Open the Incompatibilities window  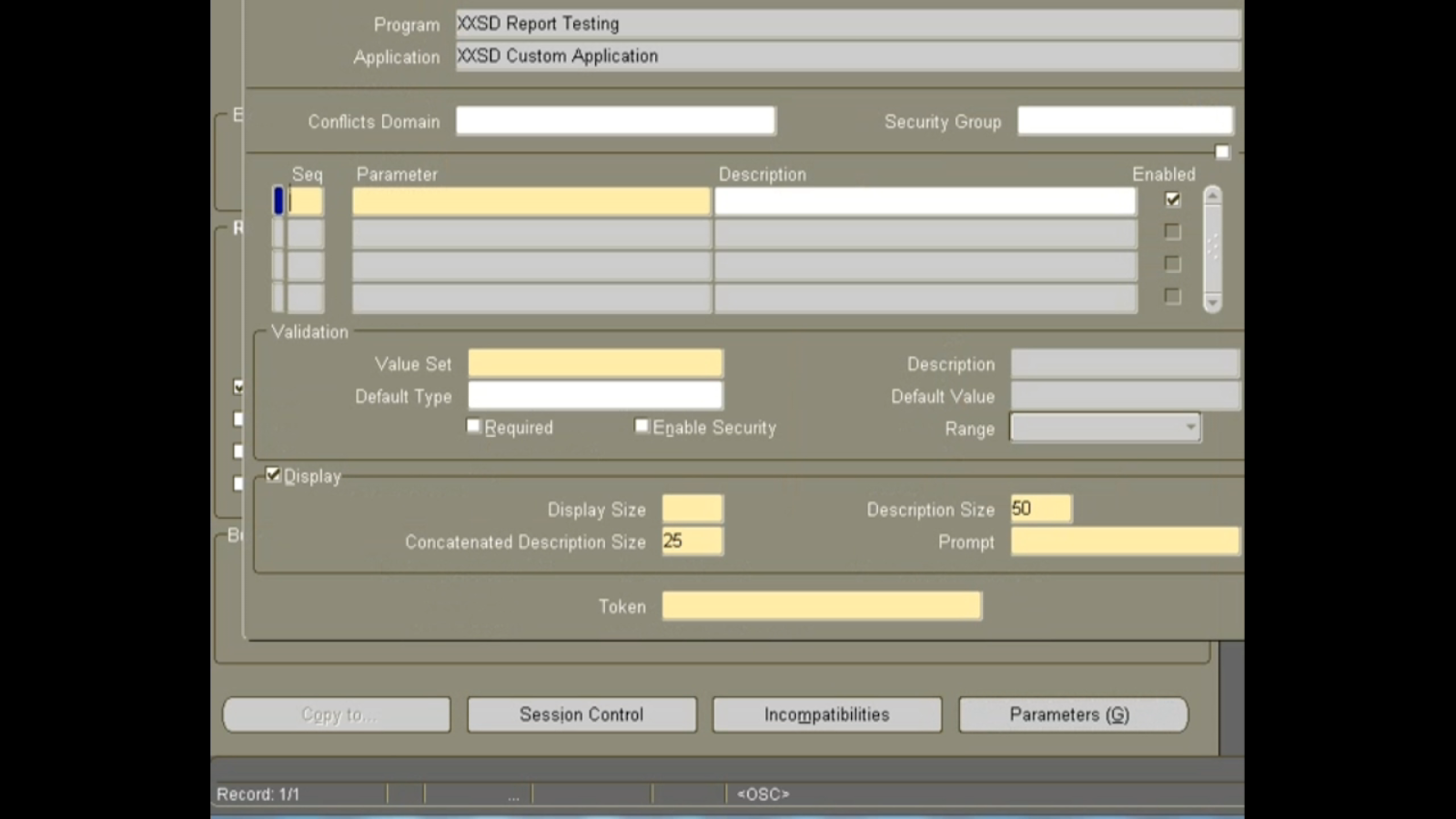point(826,714)
